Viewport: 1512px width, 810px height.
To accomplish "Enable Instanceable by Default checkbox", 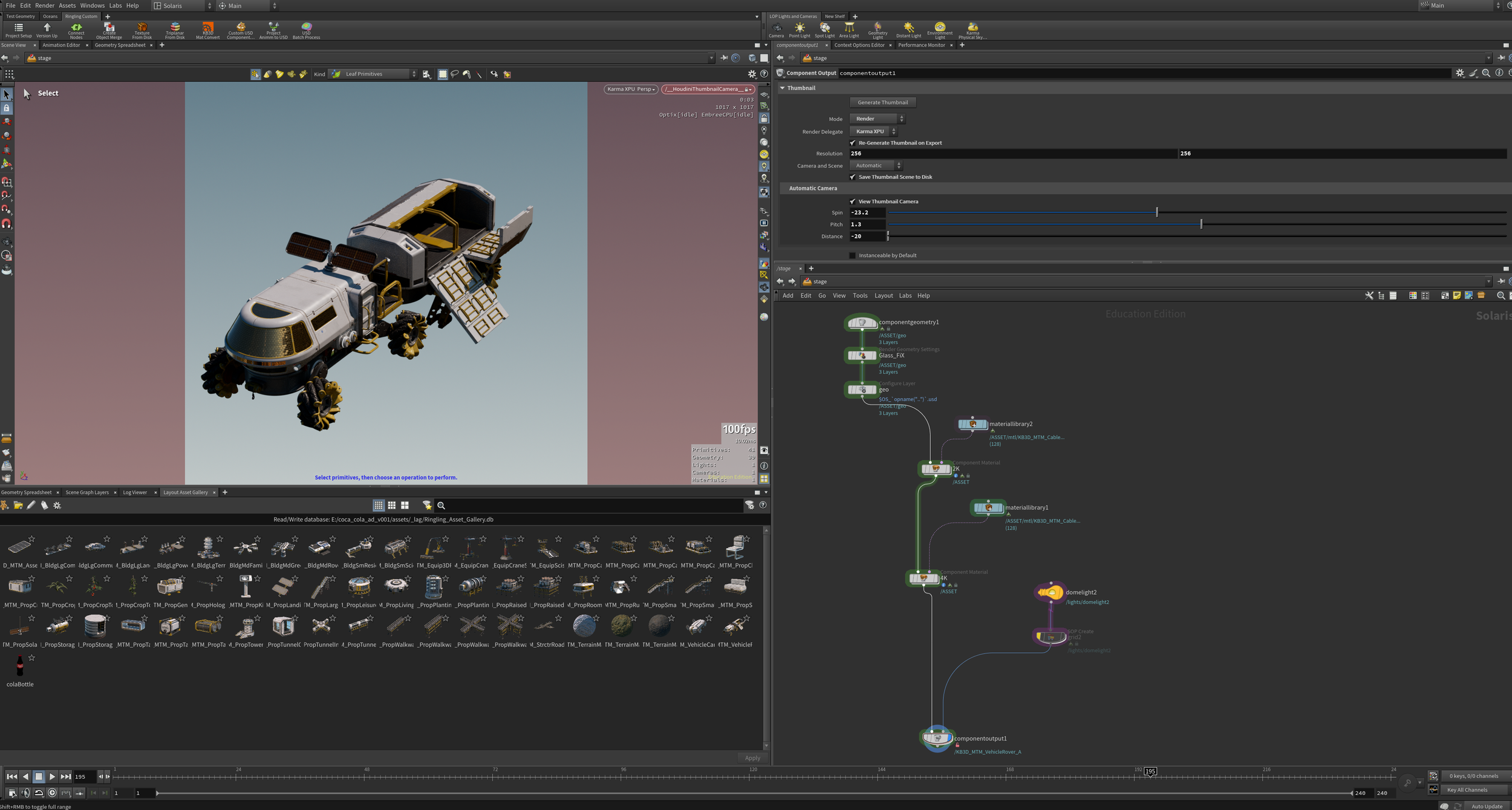I will pos(853,255).
